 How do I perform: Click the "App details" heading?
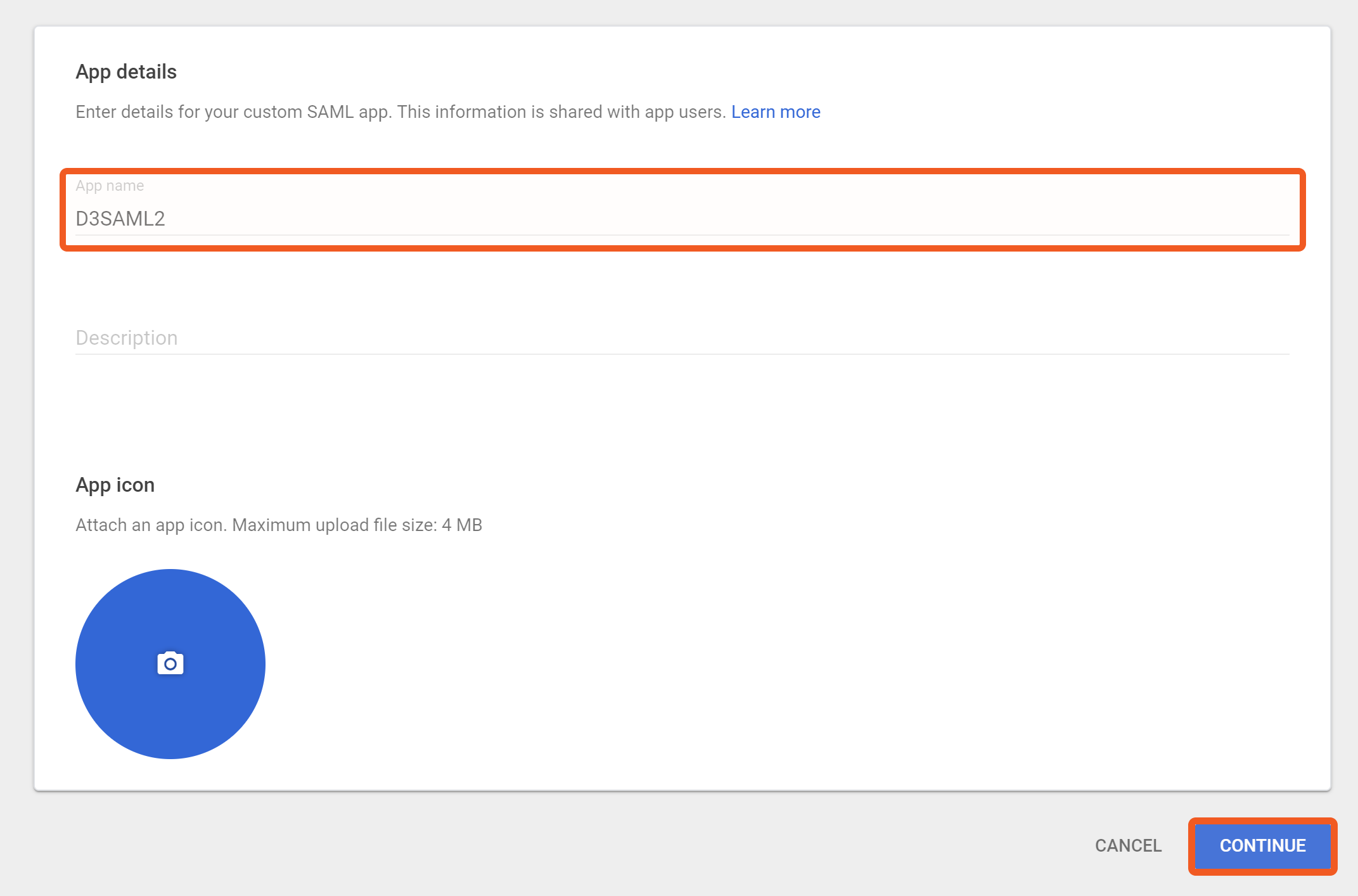(x=126, y=72)
